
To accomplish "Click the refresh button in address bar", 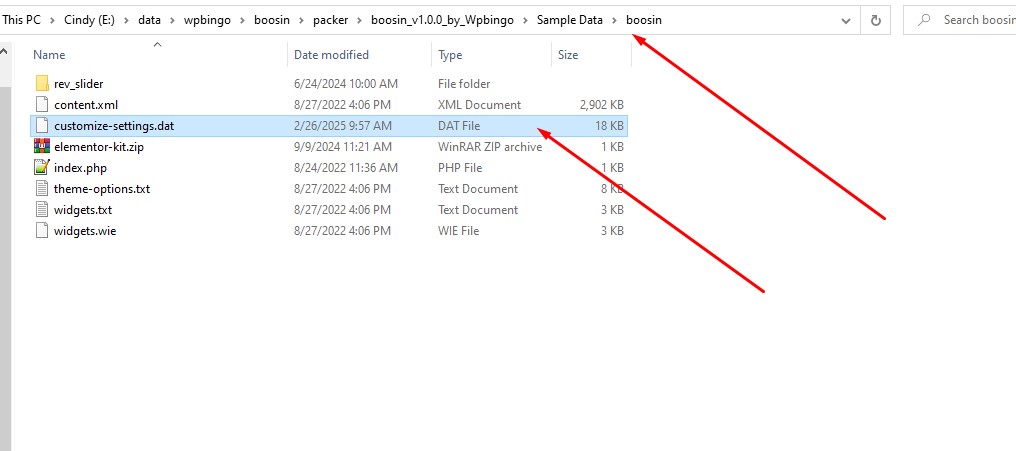I will [875, 20].
